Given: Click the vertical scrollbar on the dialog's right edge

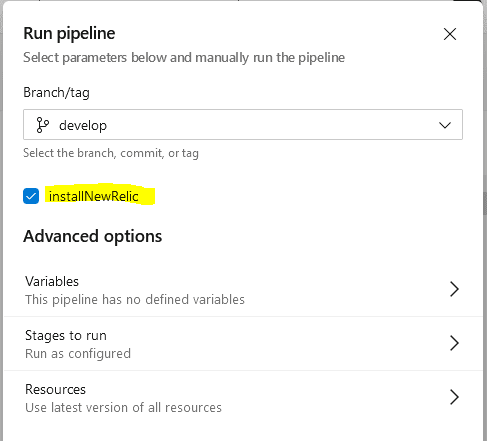Looking at the screenshot, I should (x=485, y=203).
